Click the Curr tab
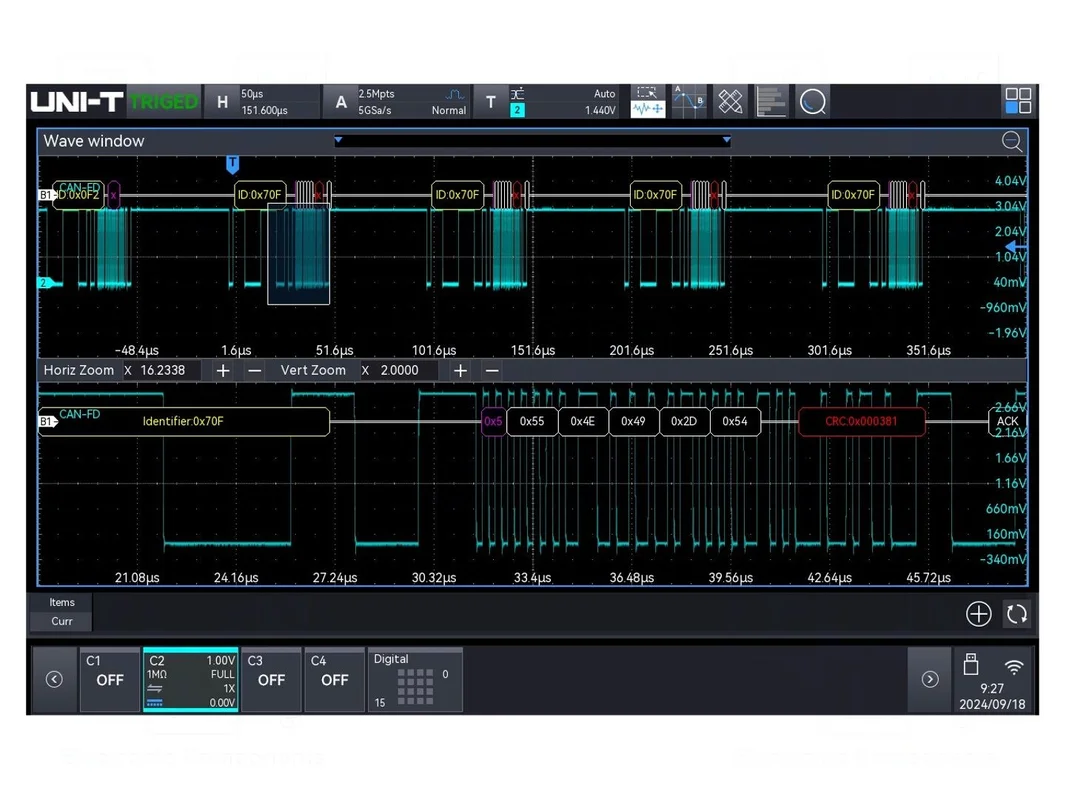Viewport: 1066px width, 800px height. click(x=61, y=621)
